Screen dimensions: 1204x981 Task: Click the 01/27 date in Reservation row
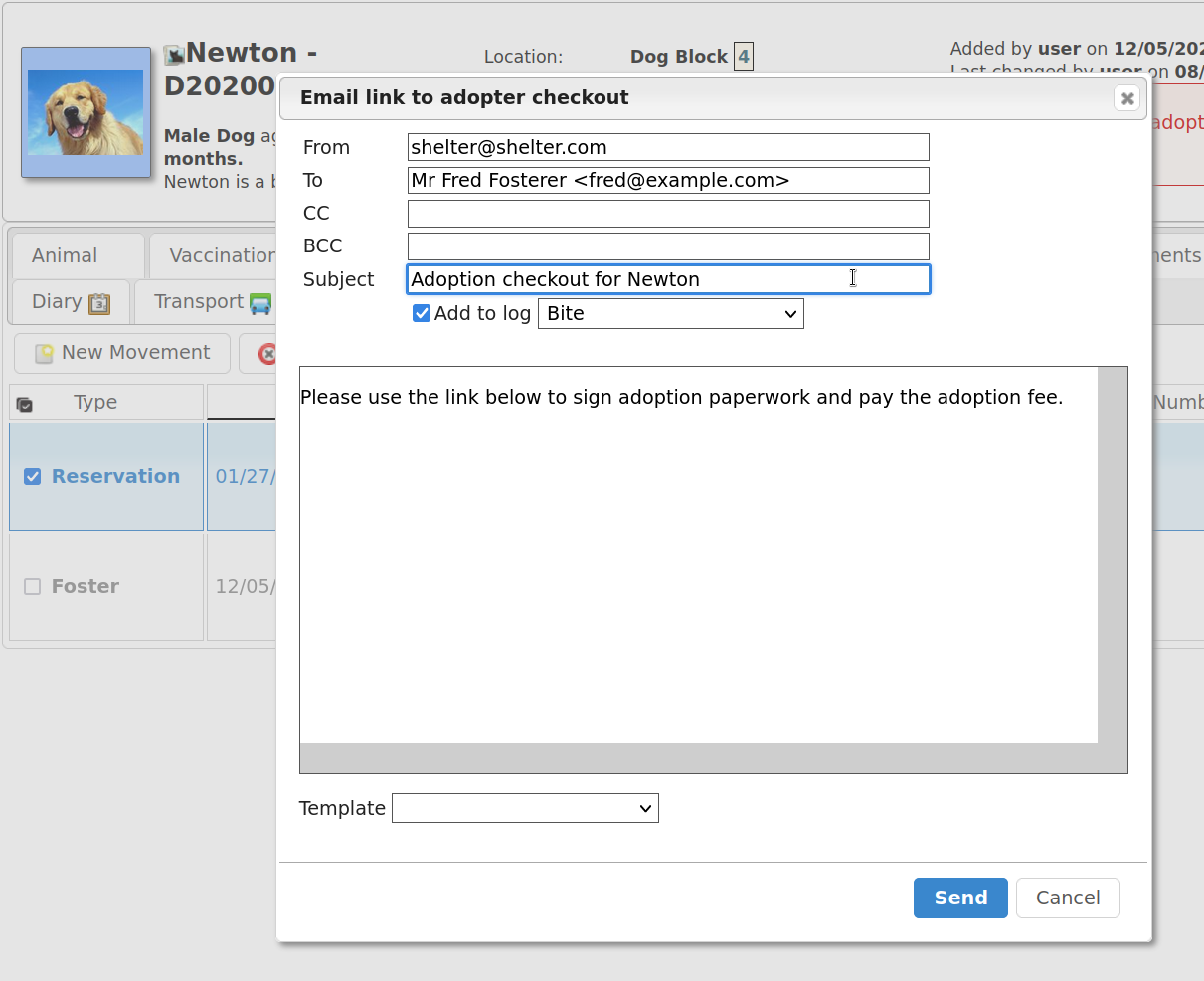[245, 476]
